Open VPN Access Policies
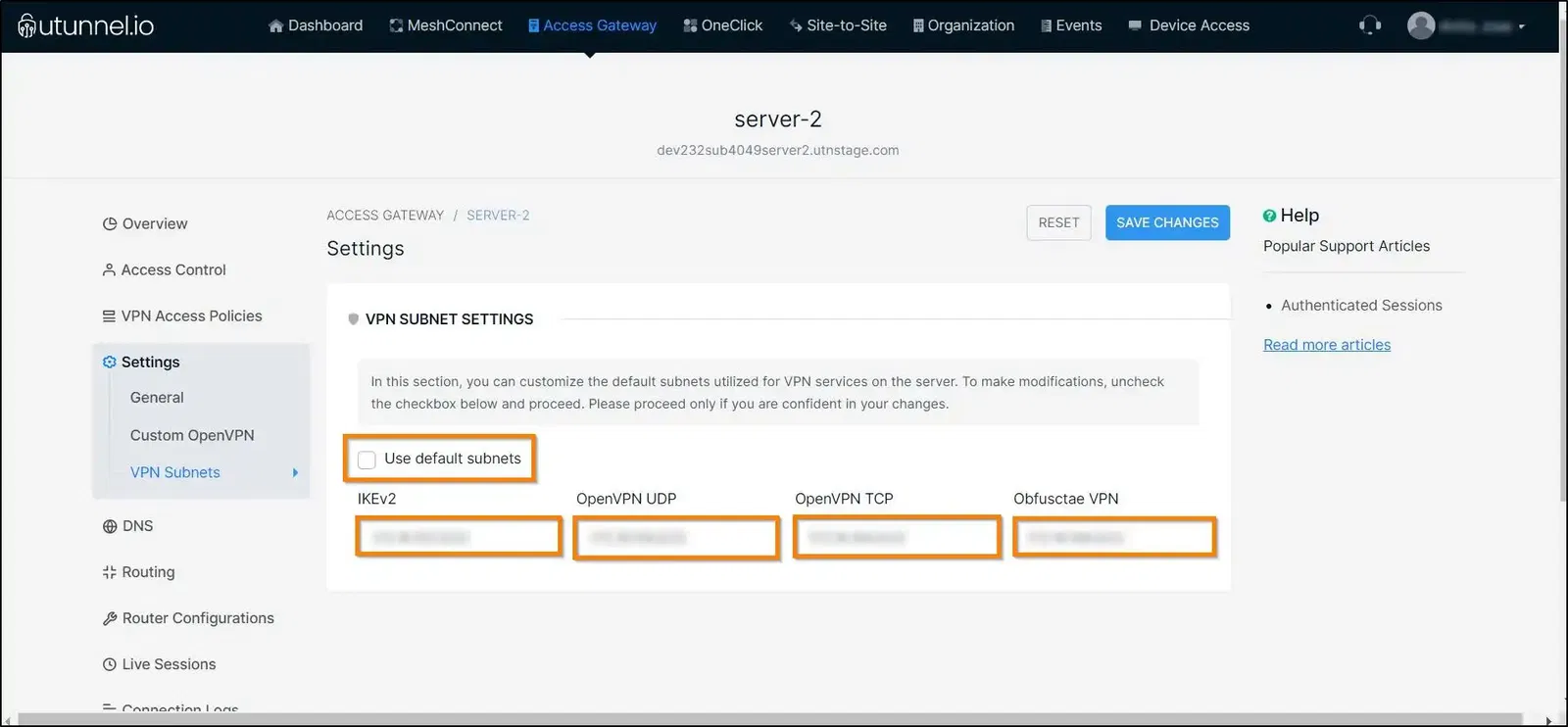The width and height of the screenshot is (1568, 727). [182, 315]
